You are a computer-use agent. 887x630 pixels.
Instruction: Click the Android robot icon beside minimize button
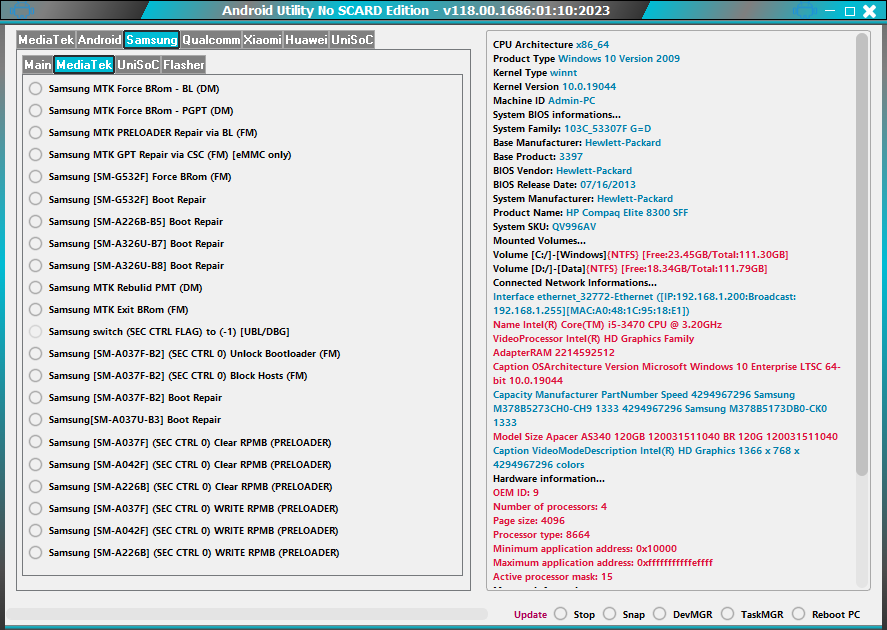point(804,10)
